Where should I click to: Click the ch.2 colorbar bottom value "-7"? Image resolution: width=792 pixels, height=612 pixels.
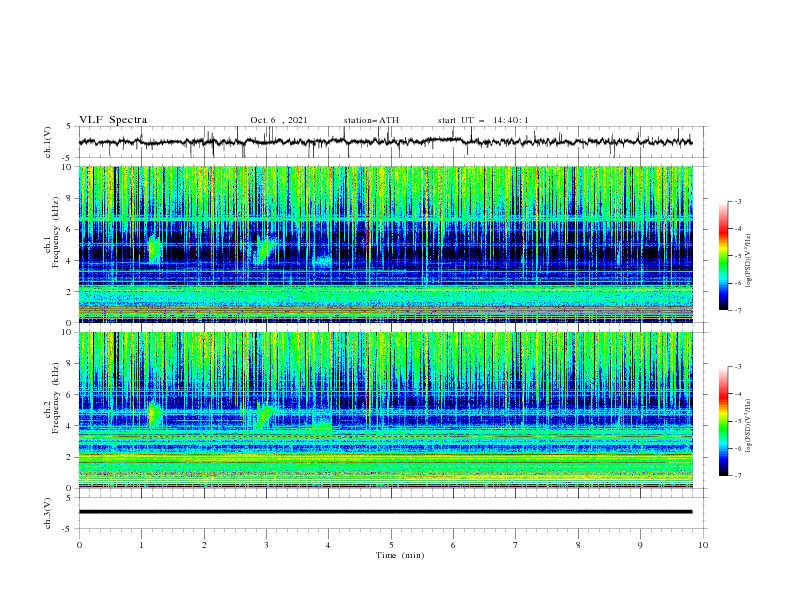click(737, 475)
